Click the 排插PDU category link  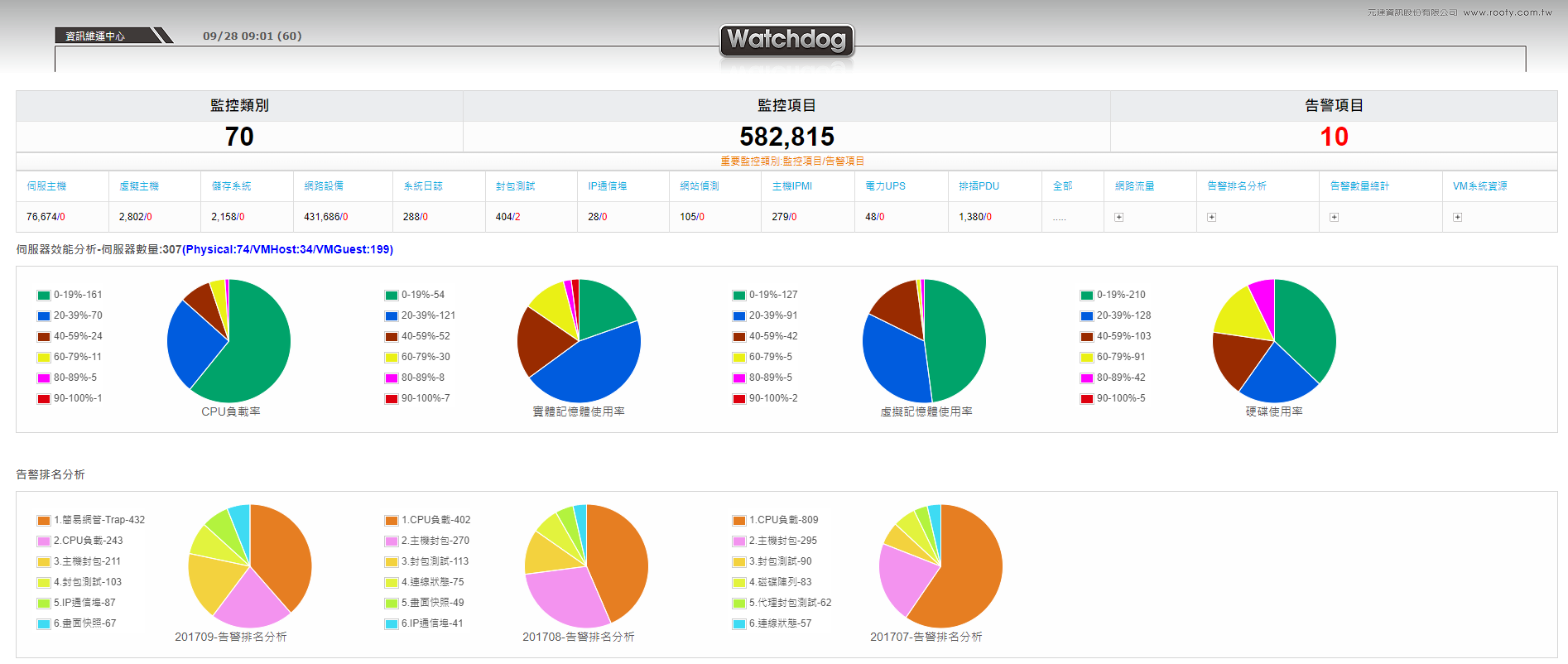[979, 186]
